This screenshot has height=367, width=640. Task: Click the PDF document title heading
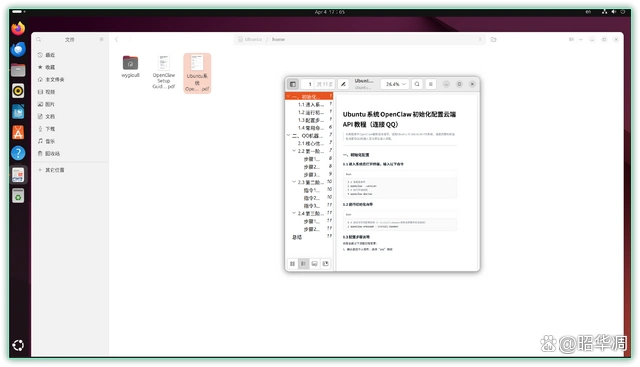pos(399,119)
